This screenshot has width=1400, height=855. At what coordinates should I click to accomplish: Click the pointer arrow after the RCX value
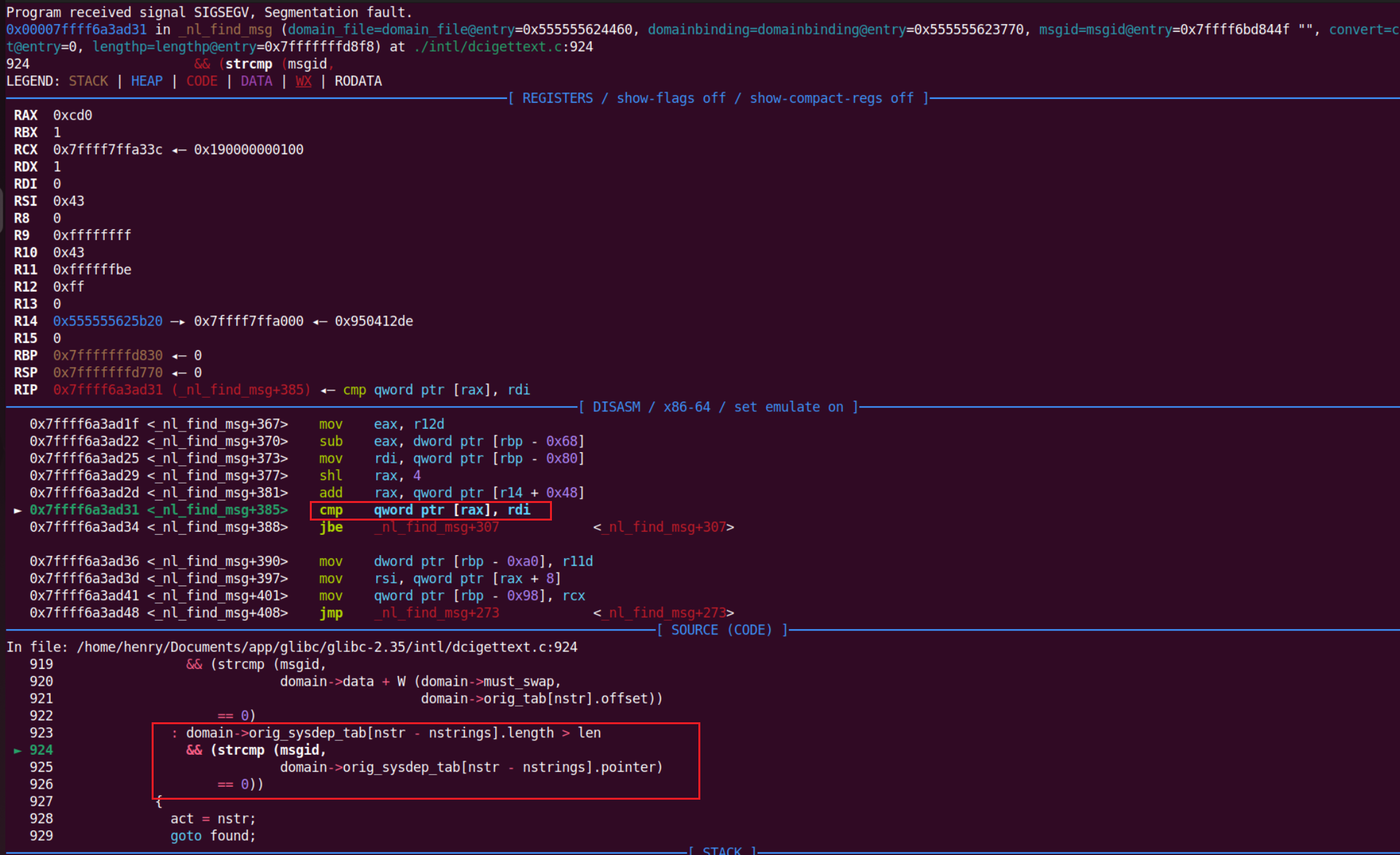coord(178,150)
